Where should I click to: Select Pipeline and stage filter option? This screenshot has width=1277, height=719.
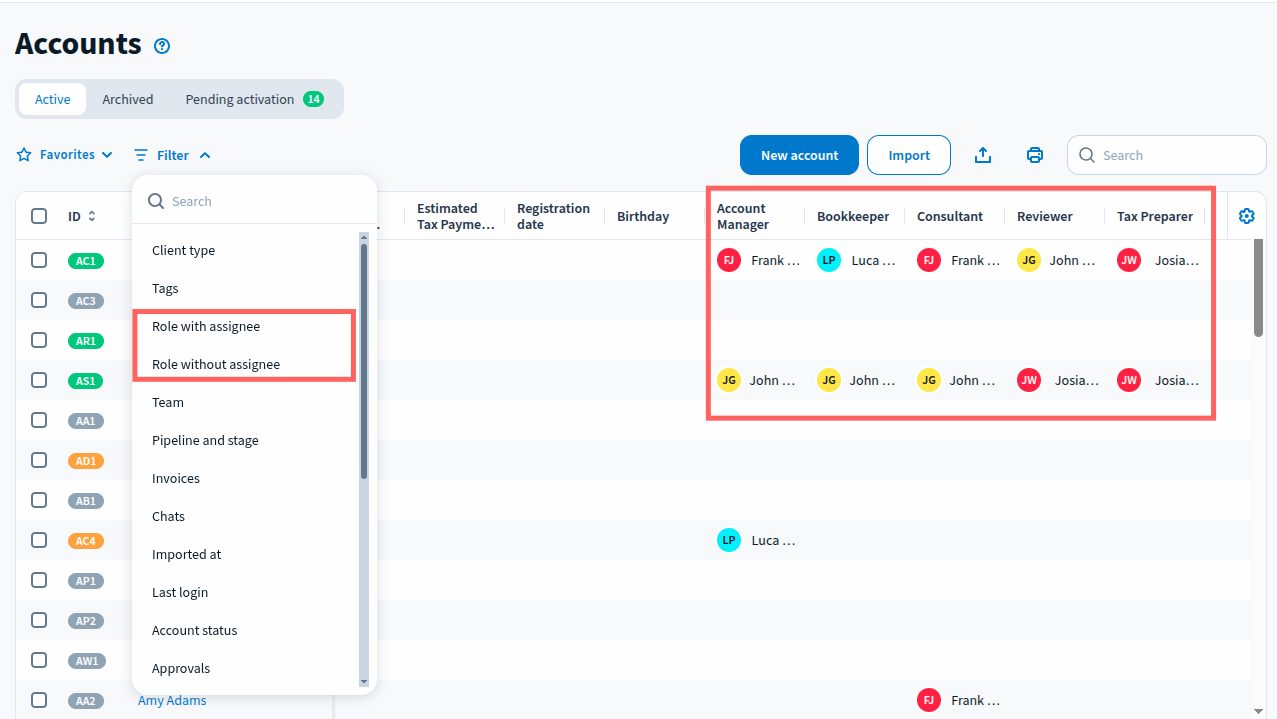tap(205, 441)
